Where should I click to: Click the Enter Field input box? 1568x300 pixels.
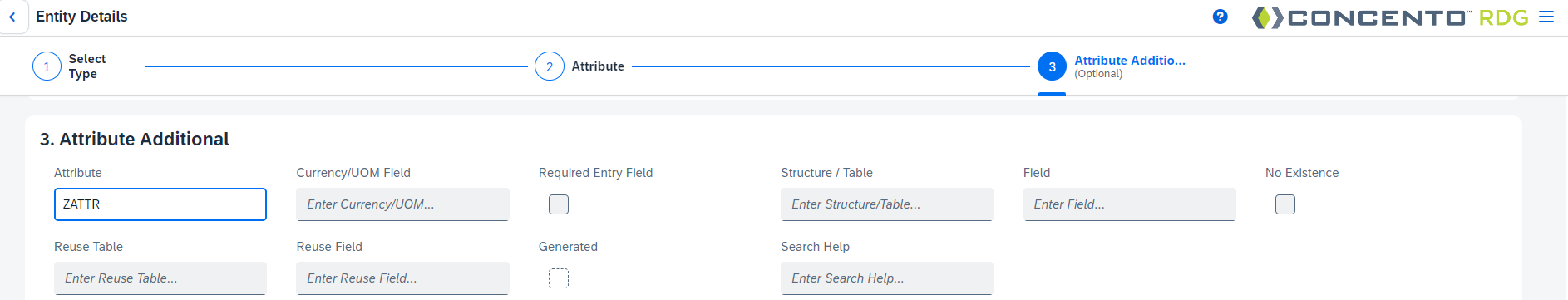[x=1129, y=204]
